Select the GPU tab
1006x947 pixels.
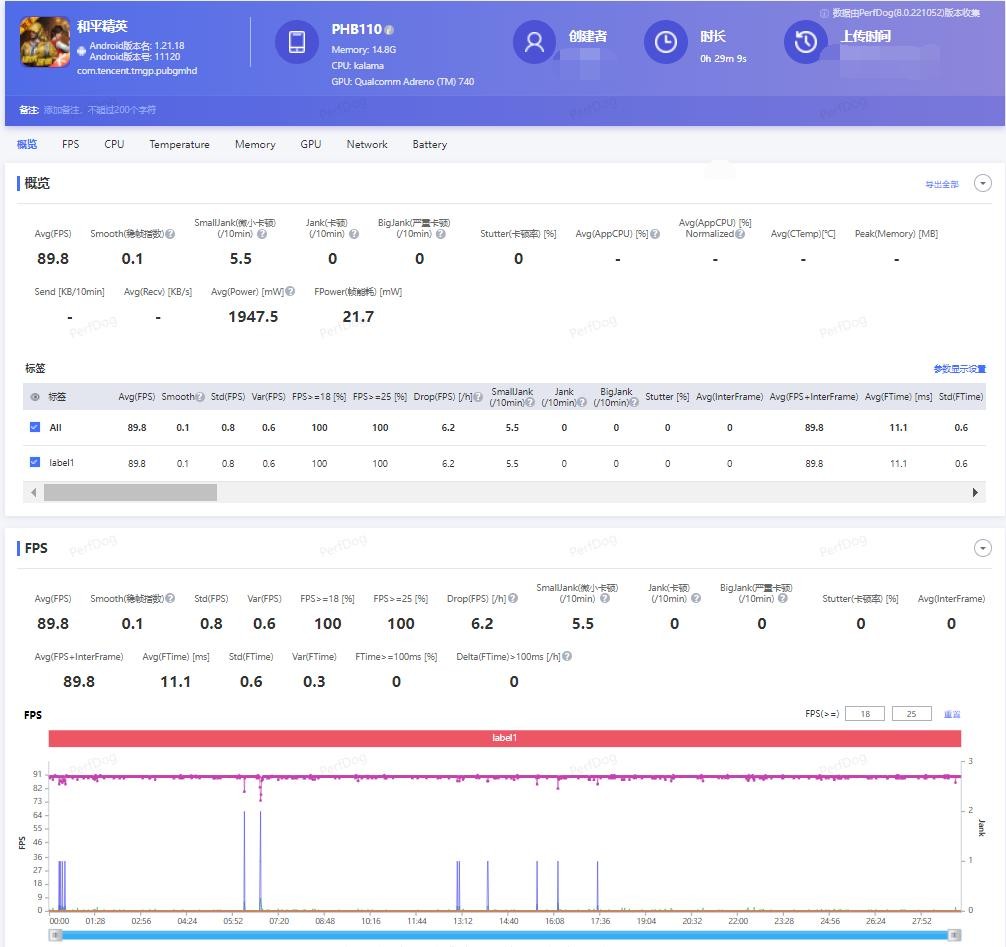[311, 144]
